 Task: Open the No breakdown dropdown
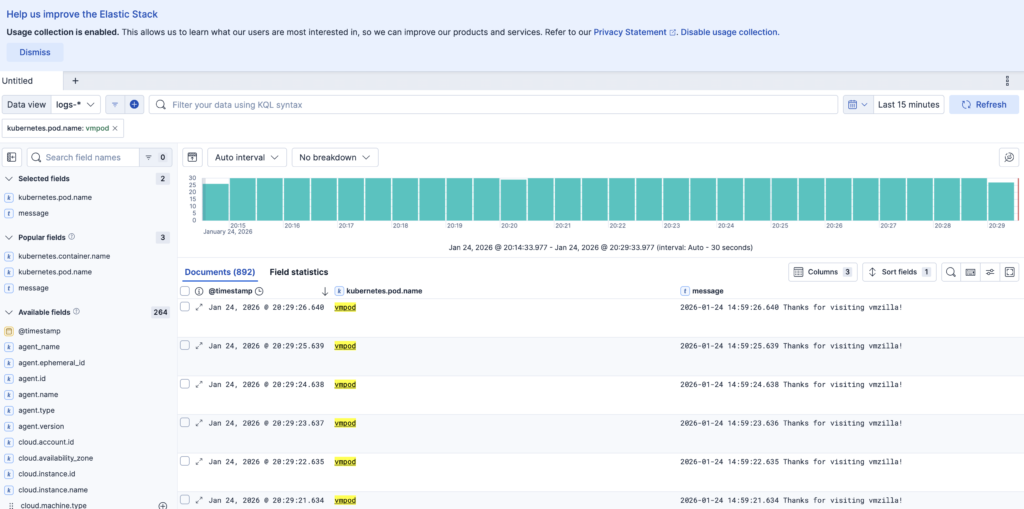[x=335, y=157]
